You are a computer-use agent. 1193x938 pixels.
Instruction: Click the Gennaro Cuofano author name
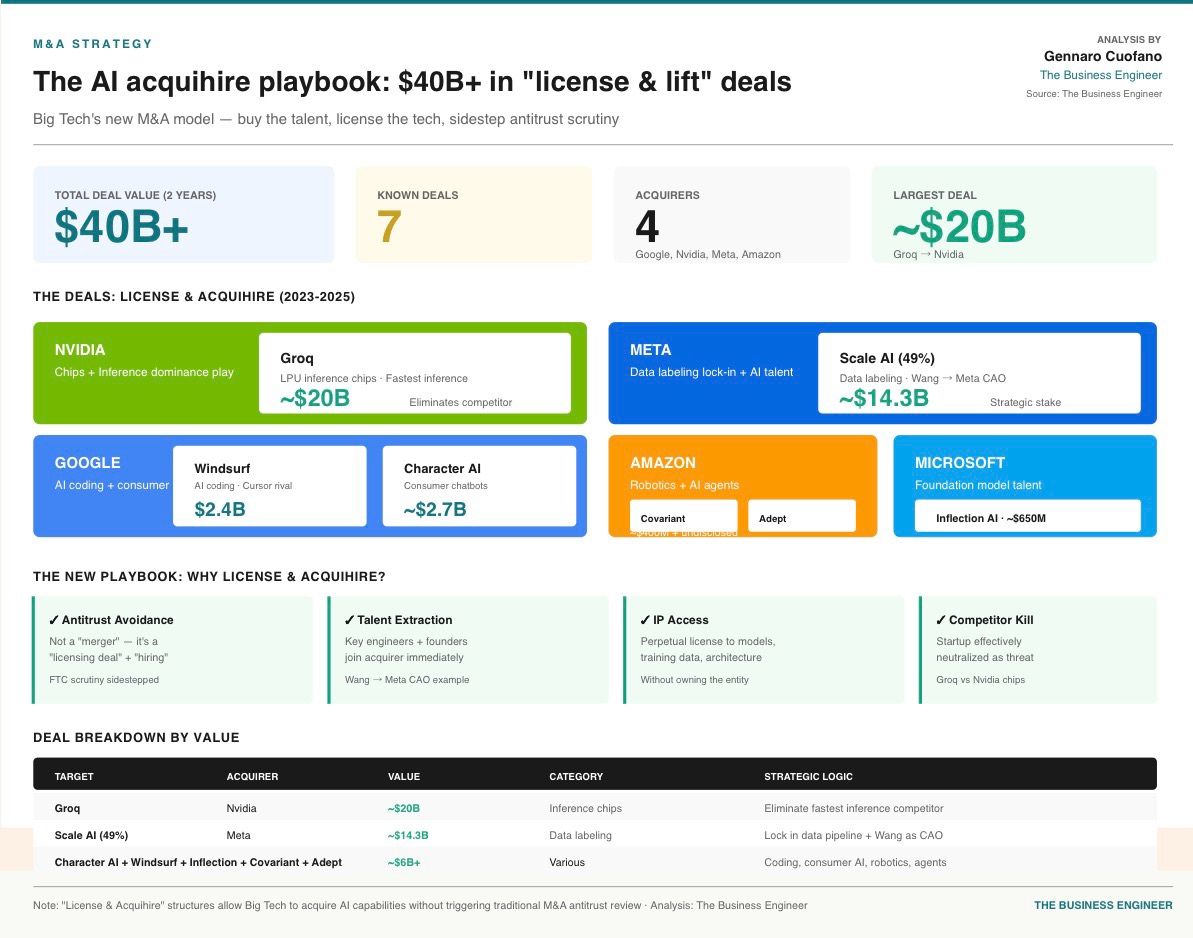tap(1102, 57)
